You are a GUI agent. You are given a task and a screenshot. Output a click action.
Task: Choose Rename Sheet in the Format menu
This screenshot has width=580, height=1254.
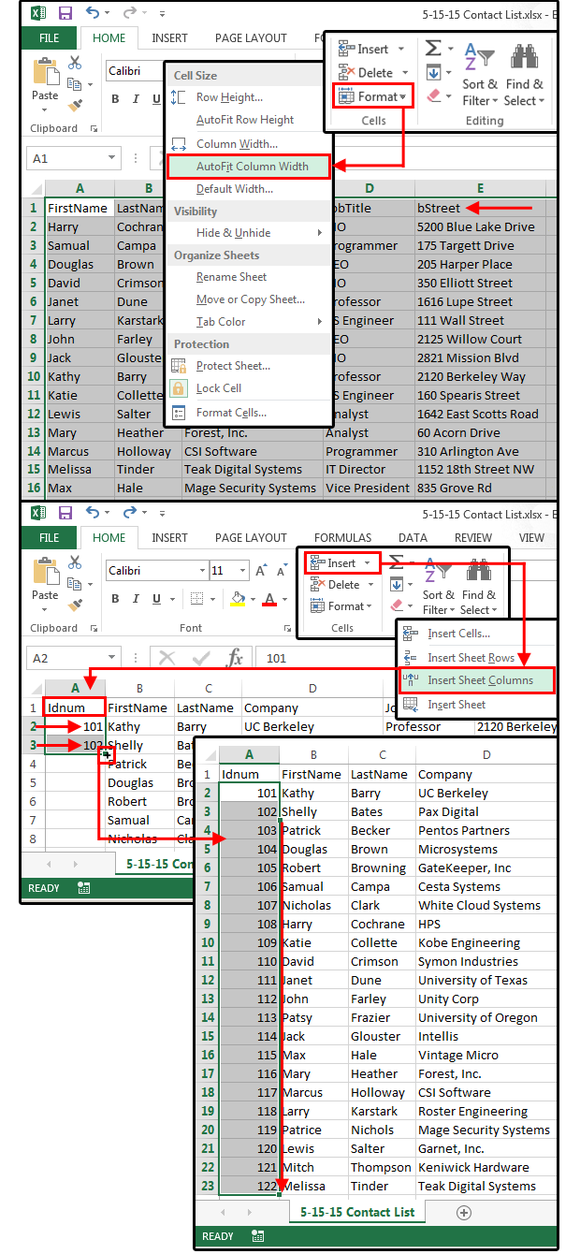[x=231, y=277]
